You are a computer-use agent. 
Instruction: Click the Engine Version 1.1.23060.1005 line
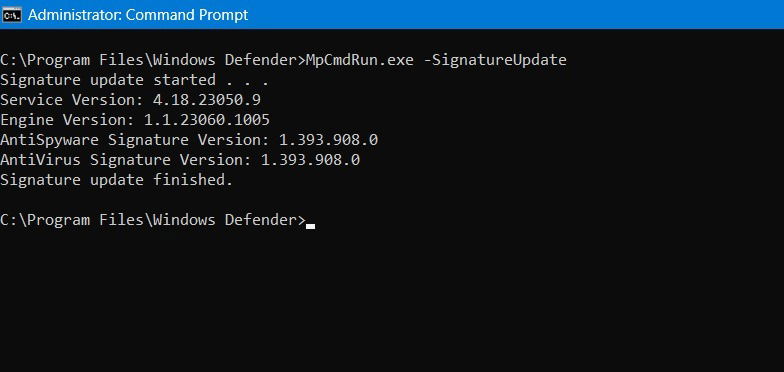(x=135, y=120)
